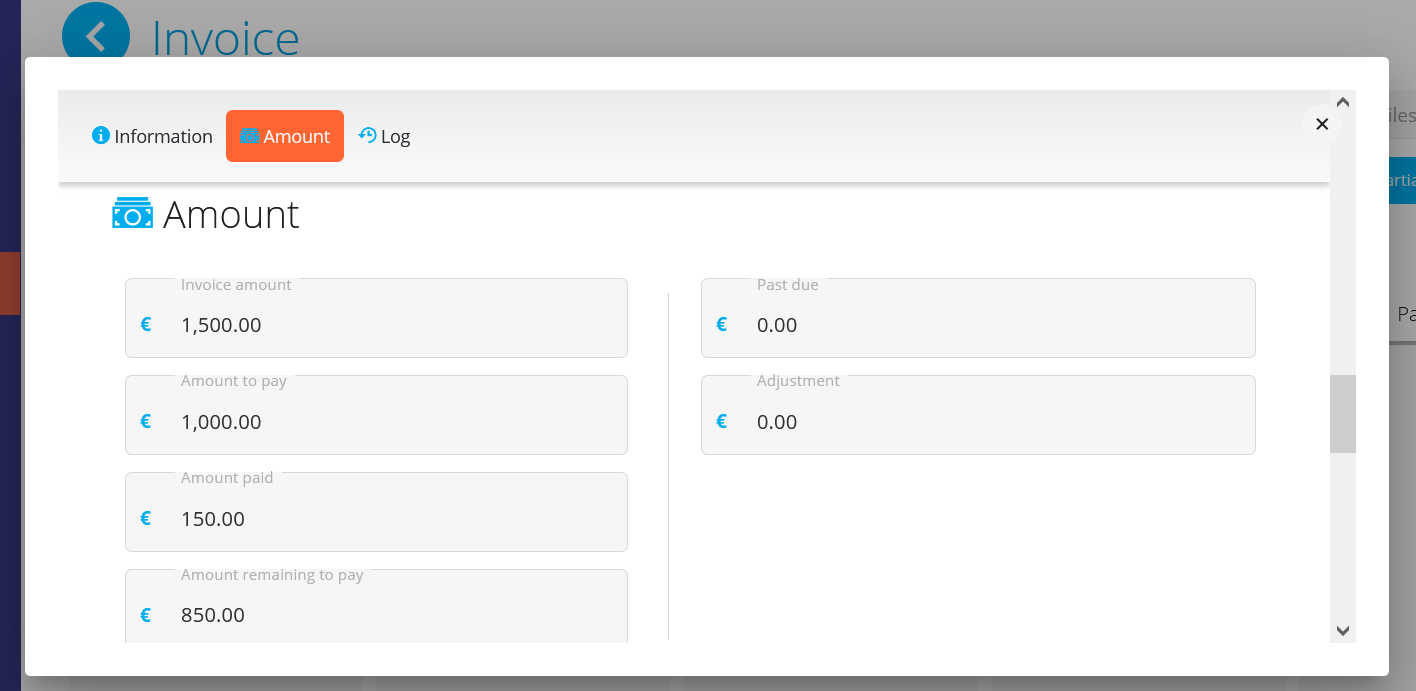Select the Amount tab
This screenshot has height=691, width=1416.
(x=285, y=136)
